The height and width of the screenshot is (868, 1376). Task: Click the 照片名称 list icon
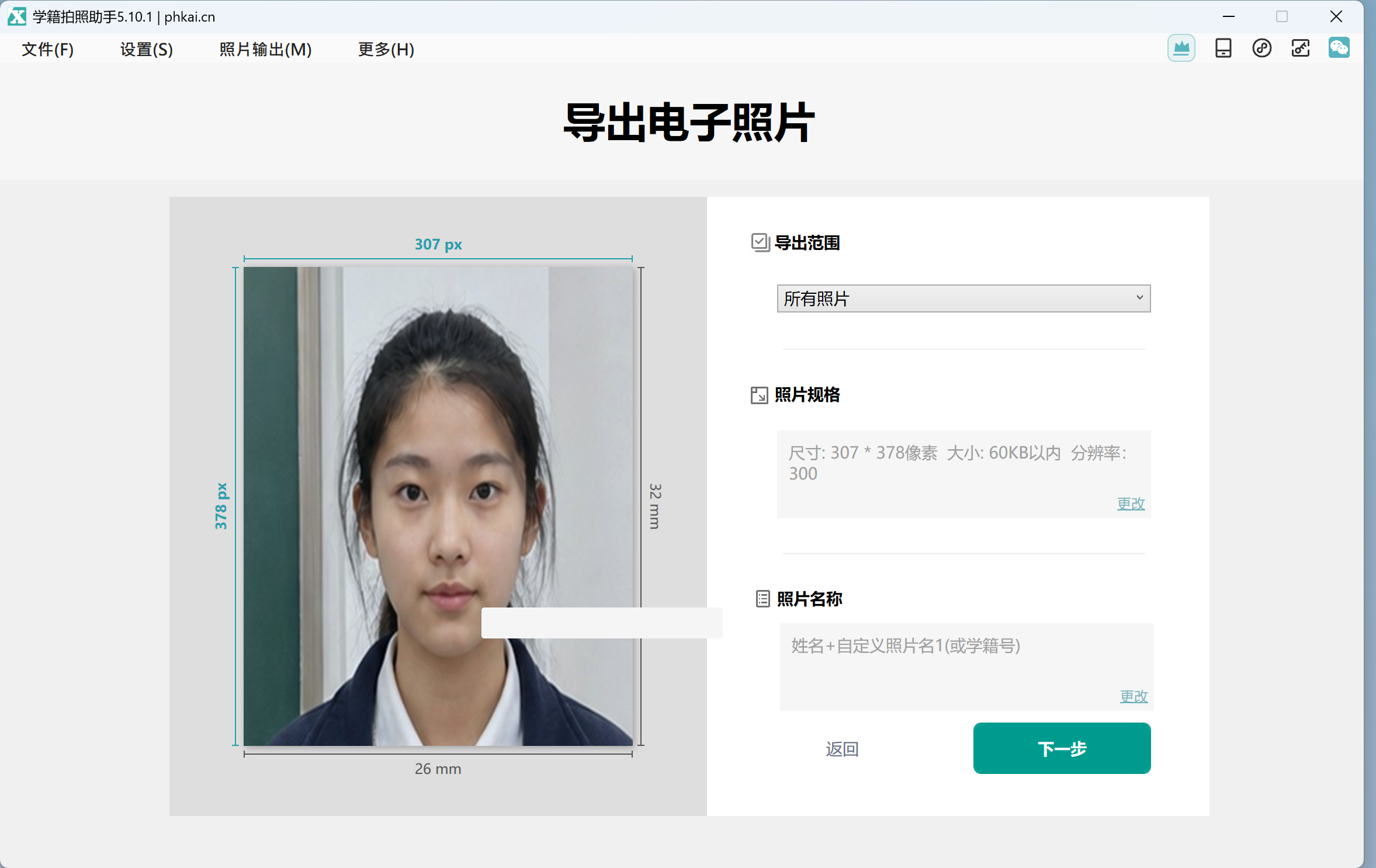762,599
